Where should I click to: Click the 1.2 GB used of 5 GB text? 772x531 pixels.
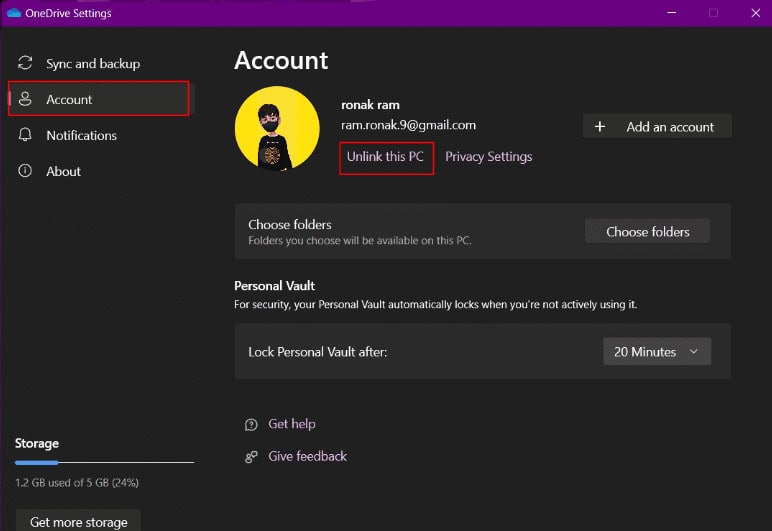coord(77,482)
